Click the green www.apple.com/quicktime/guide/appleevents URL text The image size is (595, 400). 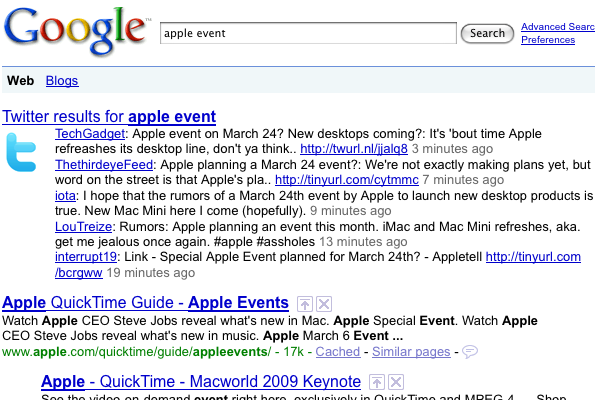[x=137, y=352]
